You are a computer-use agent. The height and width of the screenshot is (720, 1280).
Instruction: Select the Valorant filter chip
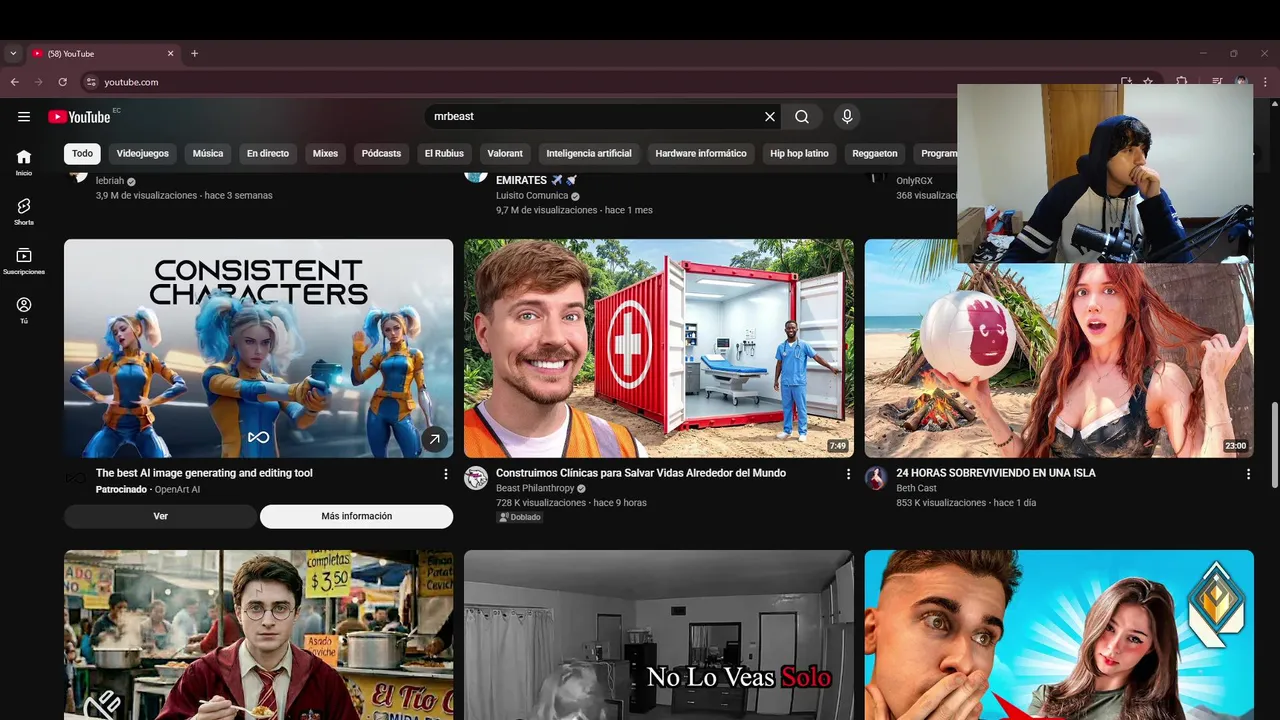coord(505,153)
